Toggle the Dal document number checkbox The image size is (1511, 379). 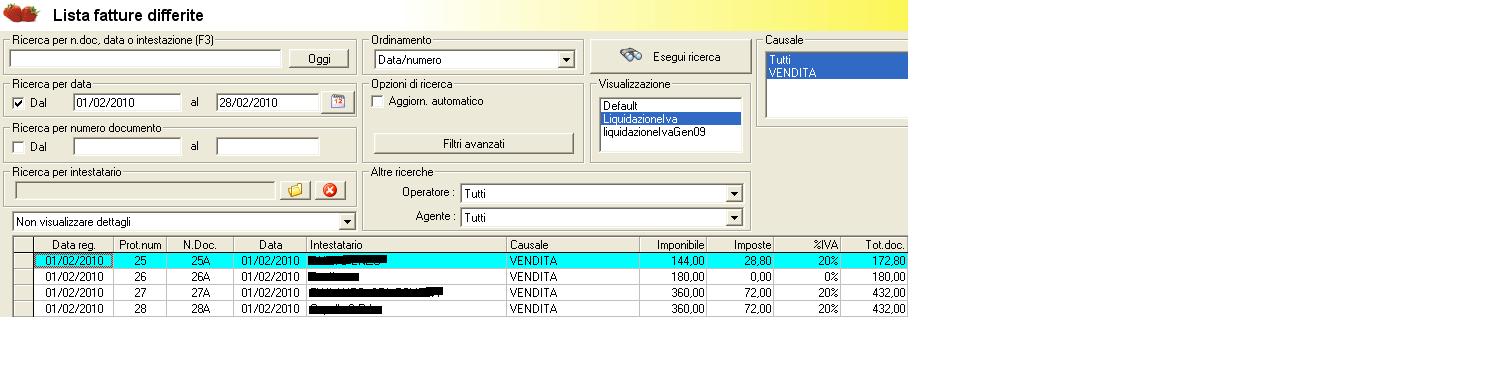tap(18, 147)
